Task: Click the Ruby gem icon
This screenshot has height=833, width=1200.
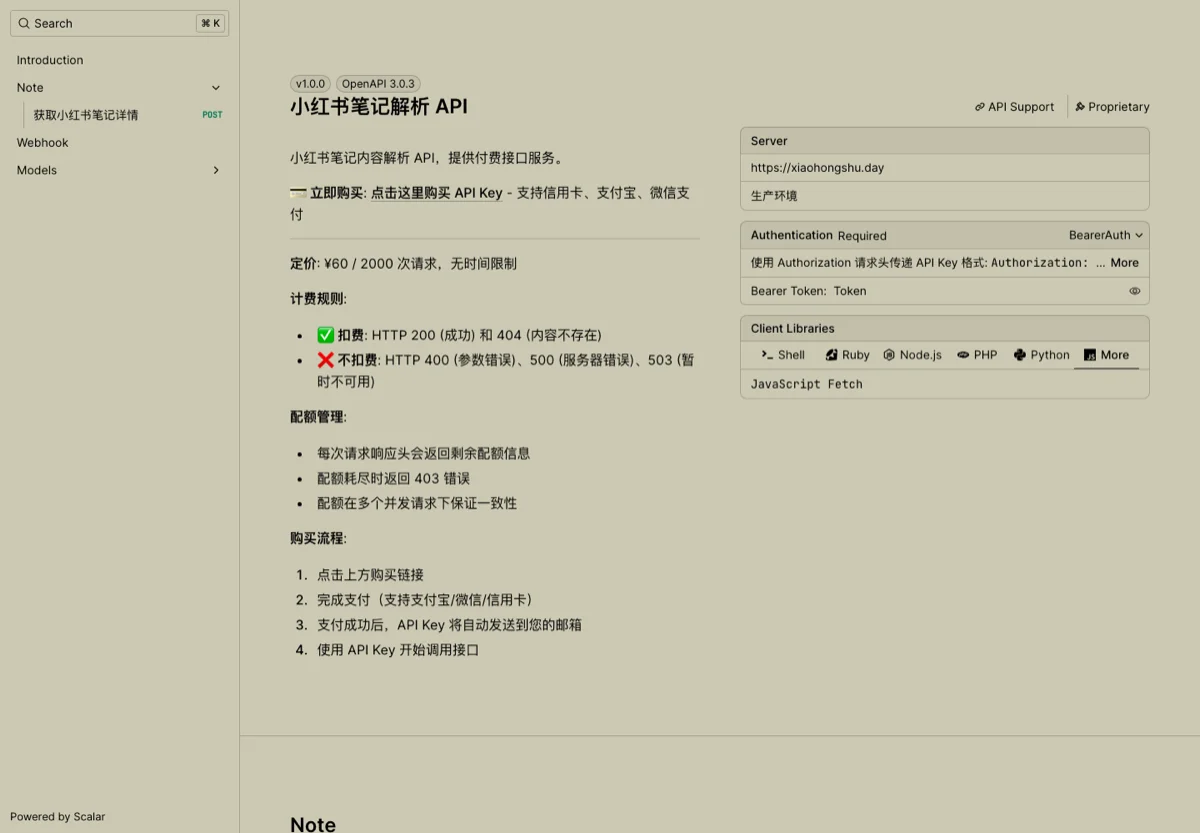Action: [x=831, y=355]
